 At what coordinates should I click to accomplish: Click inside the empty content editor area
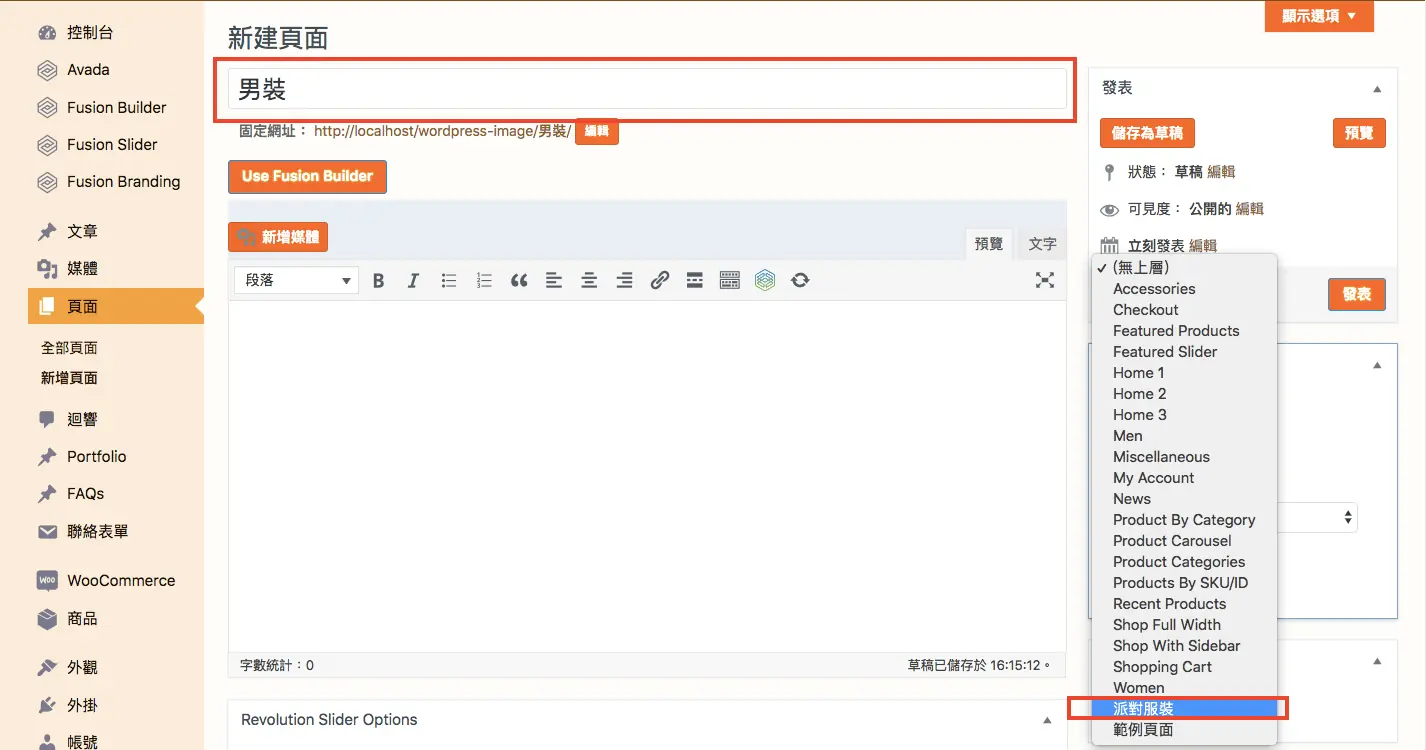pyautogui.click(x=647, y=475)
